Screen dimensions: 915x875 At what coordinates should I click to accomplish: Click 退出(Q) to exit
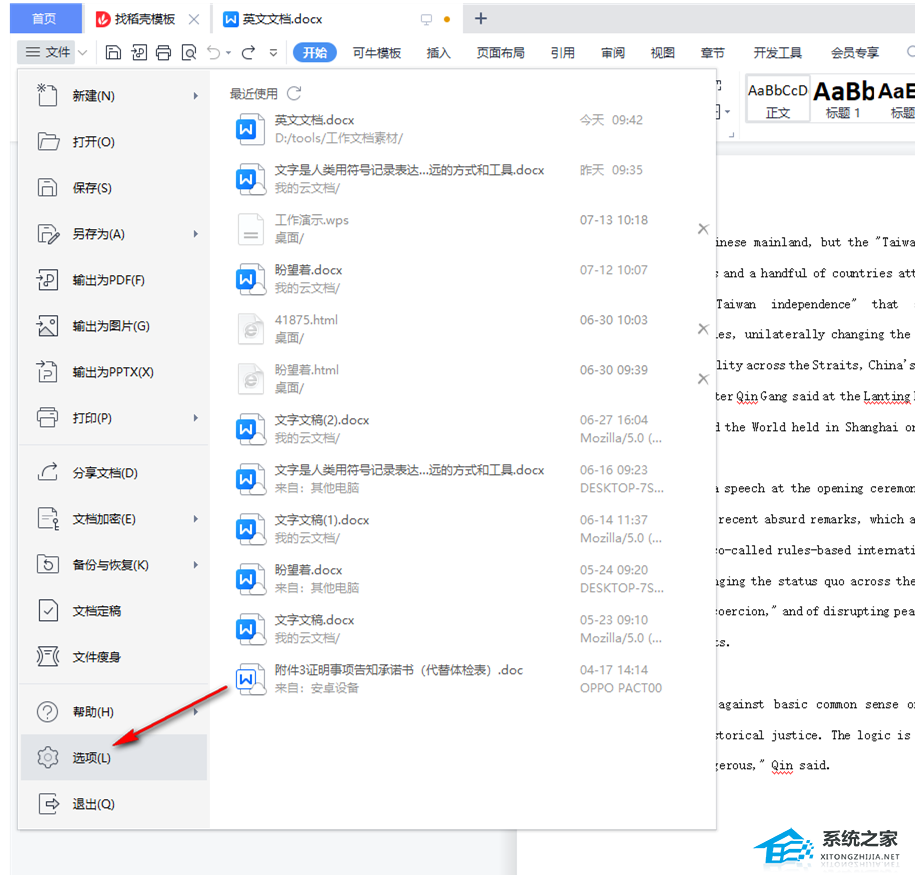[114, 804]
